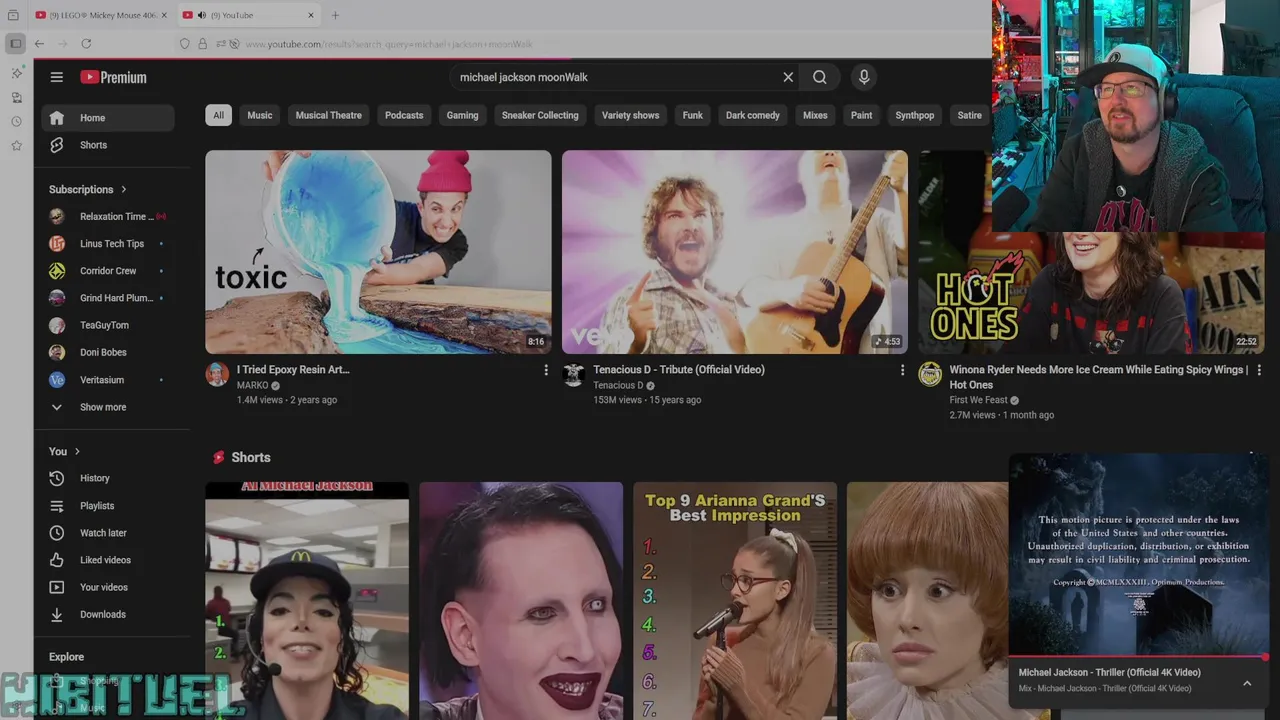This screenshot has width=1280, height=720.
Task: Open the AI sparkle icon in browser sidebar
Action: [16, 73]
